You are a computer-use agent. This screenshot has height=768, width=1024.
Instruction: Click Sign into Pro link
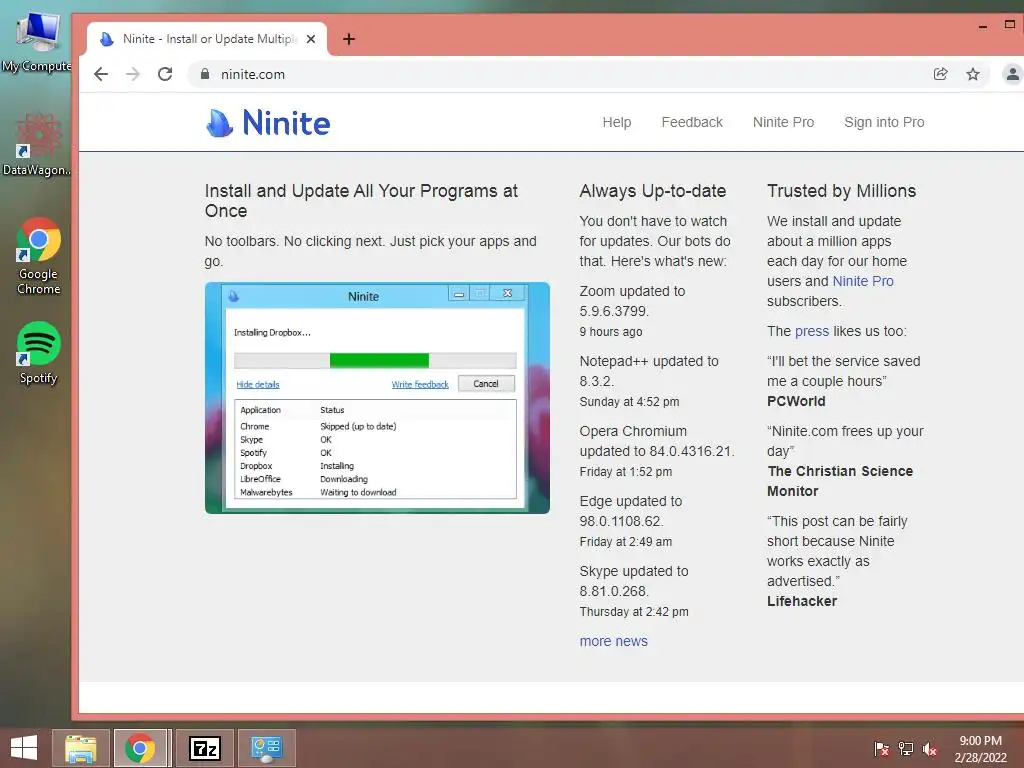click(x=884, y=122)
